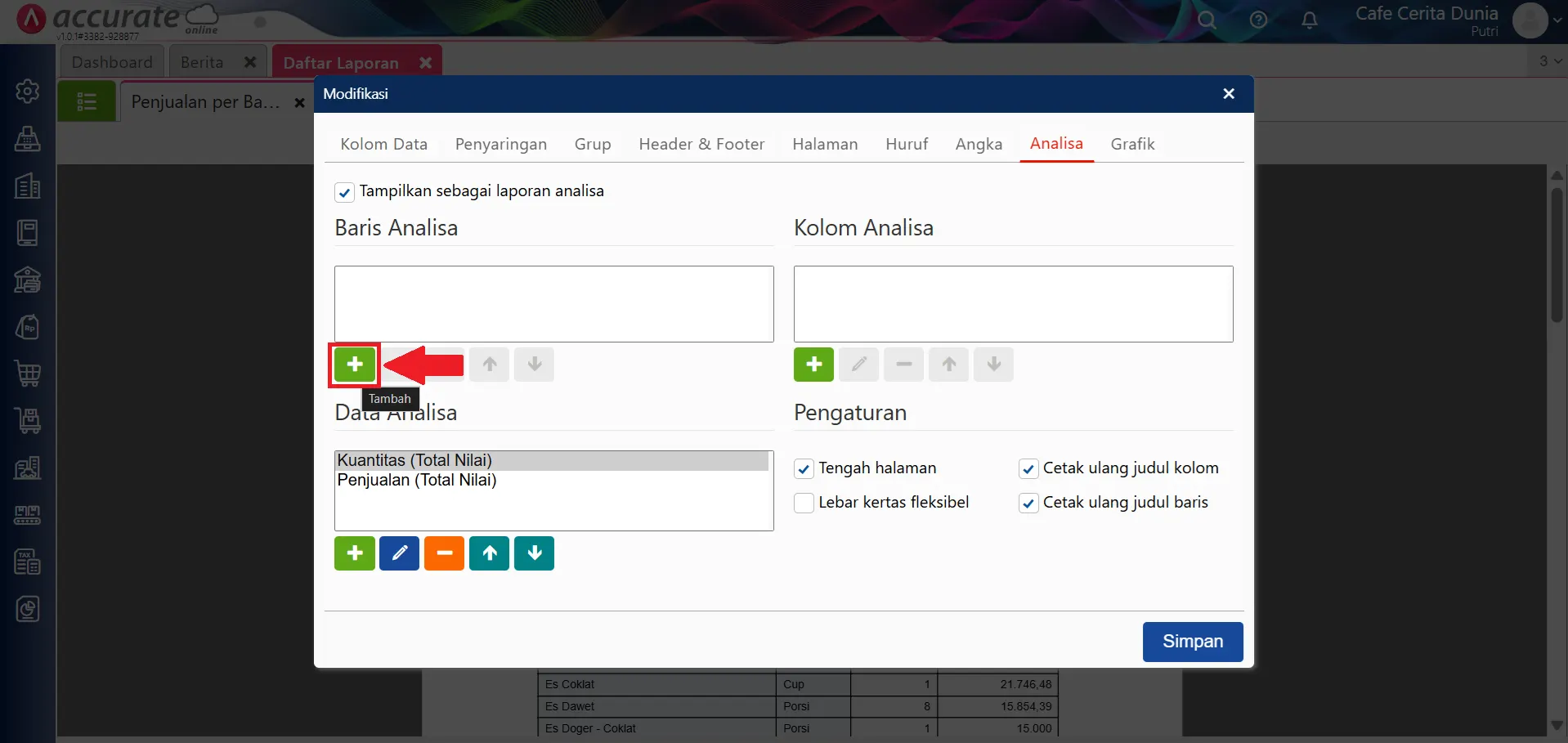1568x743 pixels.
Task: Select the shopping cart sales icon in sidebar
Action: [x=28, y=374]
